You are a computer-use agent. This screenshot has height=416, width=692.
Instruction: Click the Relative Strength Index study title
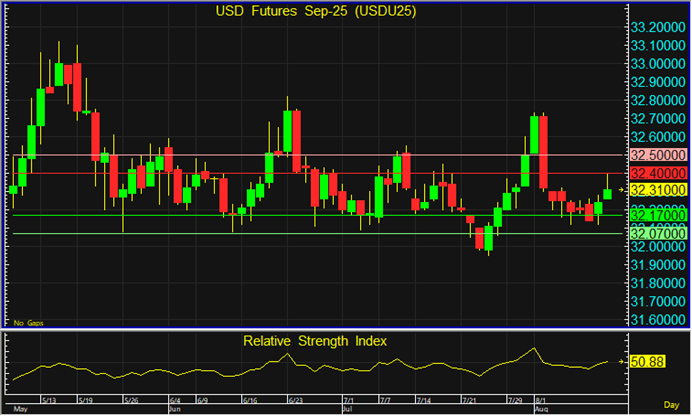pyautogui.click(x=315, y=341)
